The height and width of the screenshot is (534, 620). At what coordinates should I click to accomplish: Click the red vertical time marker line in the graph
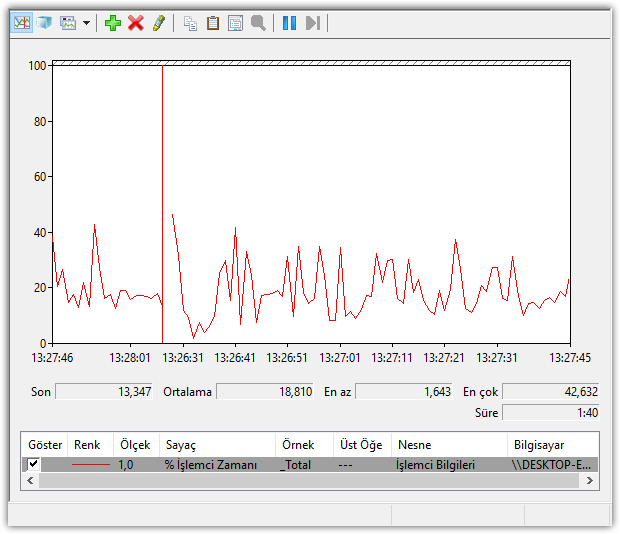tap(163, 204)
